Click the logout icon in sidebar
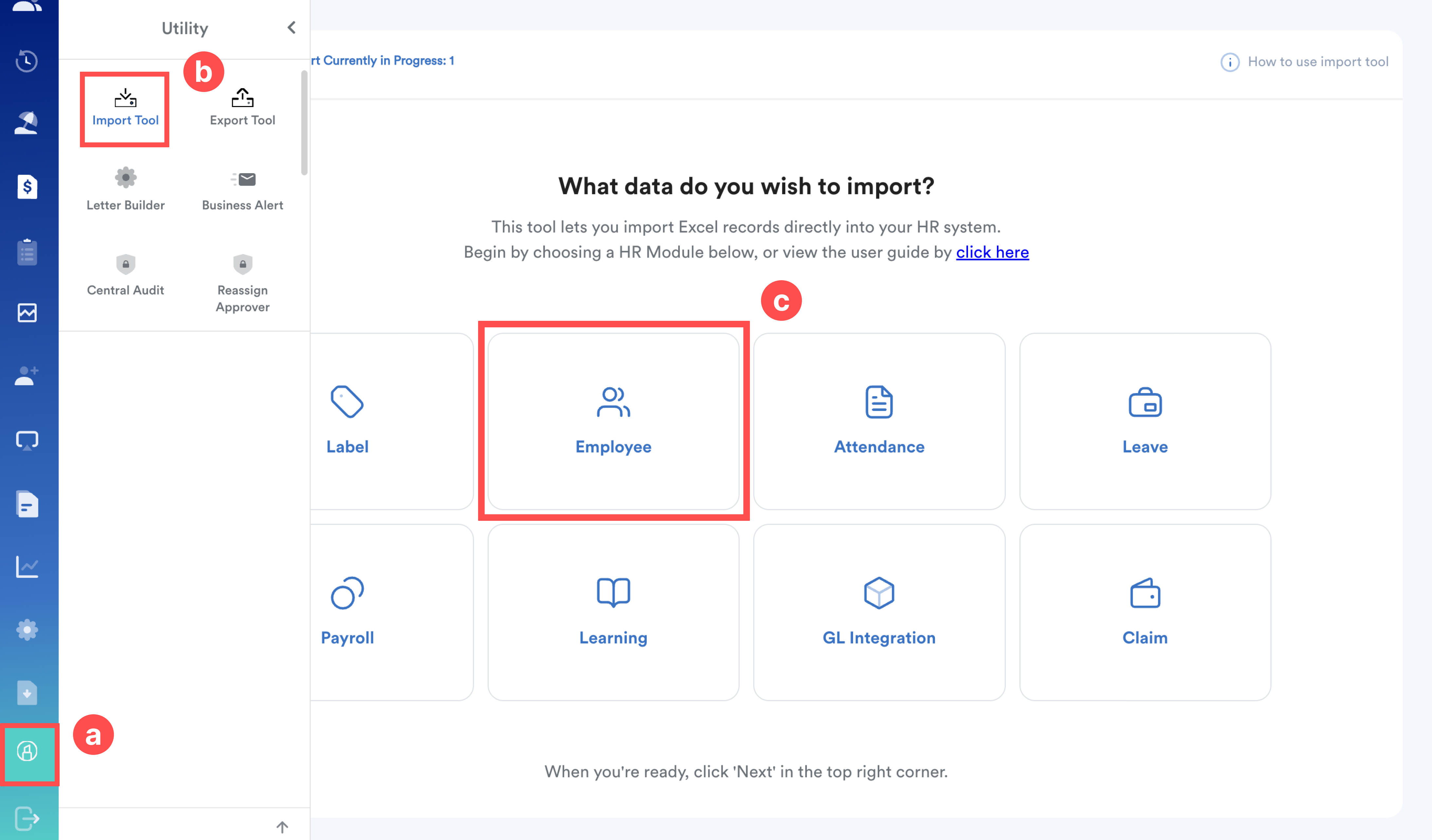The height and width of the screenshot is (840, 1432). click(x=27, y=818)
